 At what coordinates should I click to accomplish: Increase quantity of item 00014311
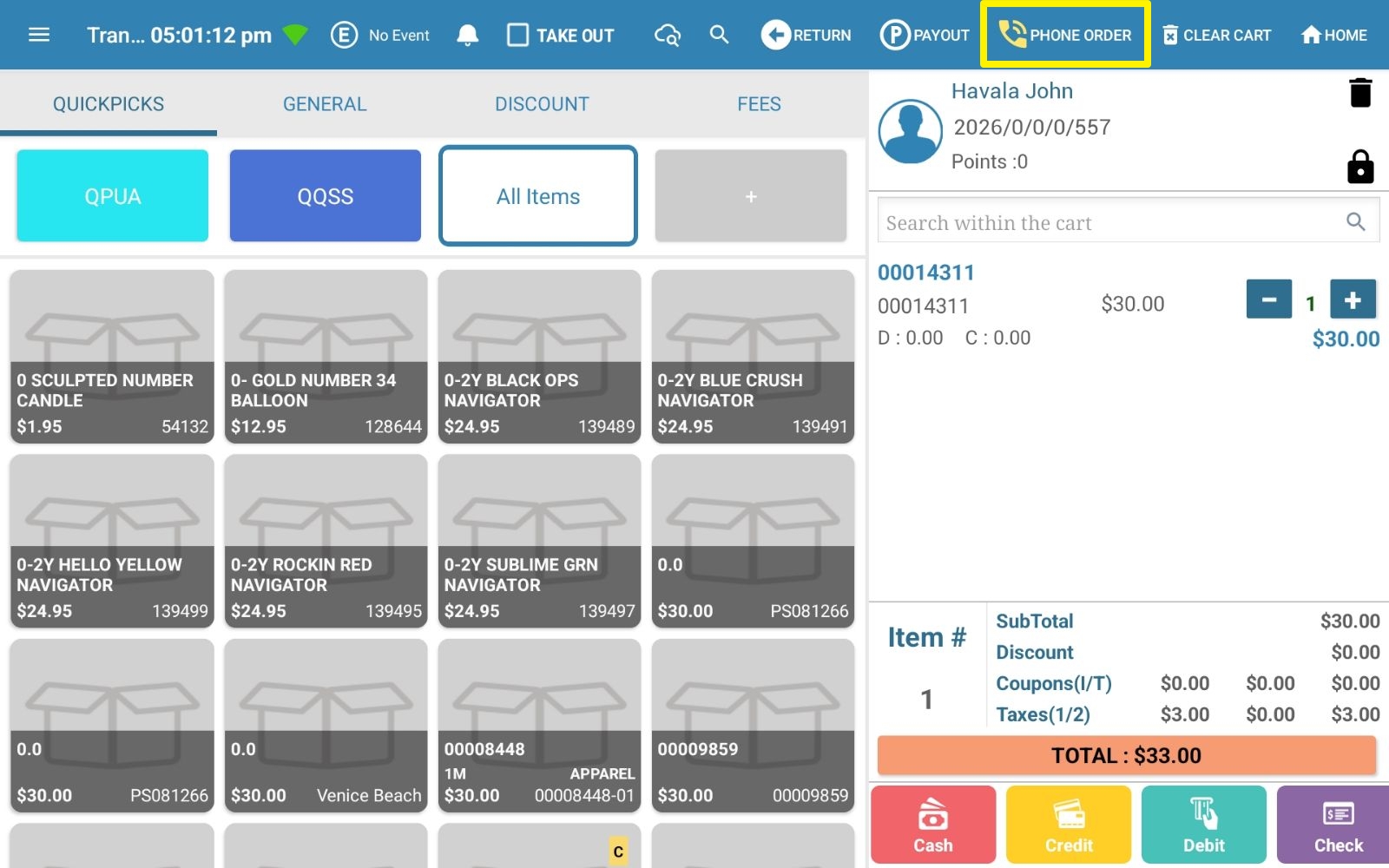coord(1353,299)
